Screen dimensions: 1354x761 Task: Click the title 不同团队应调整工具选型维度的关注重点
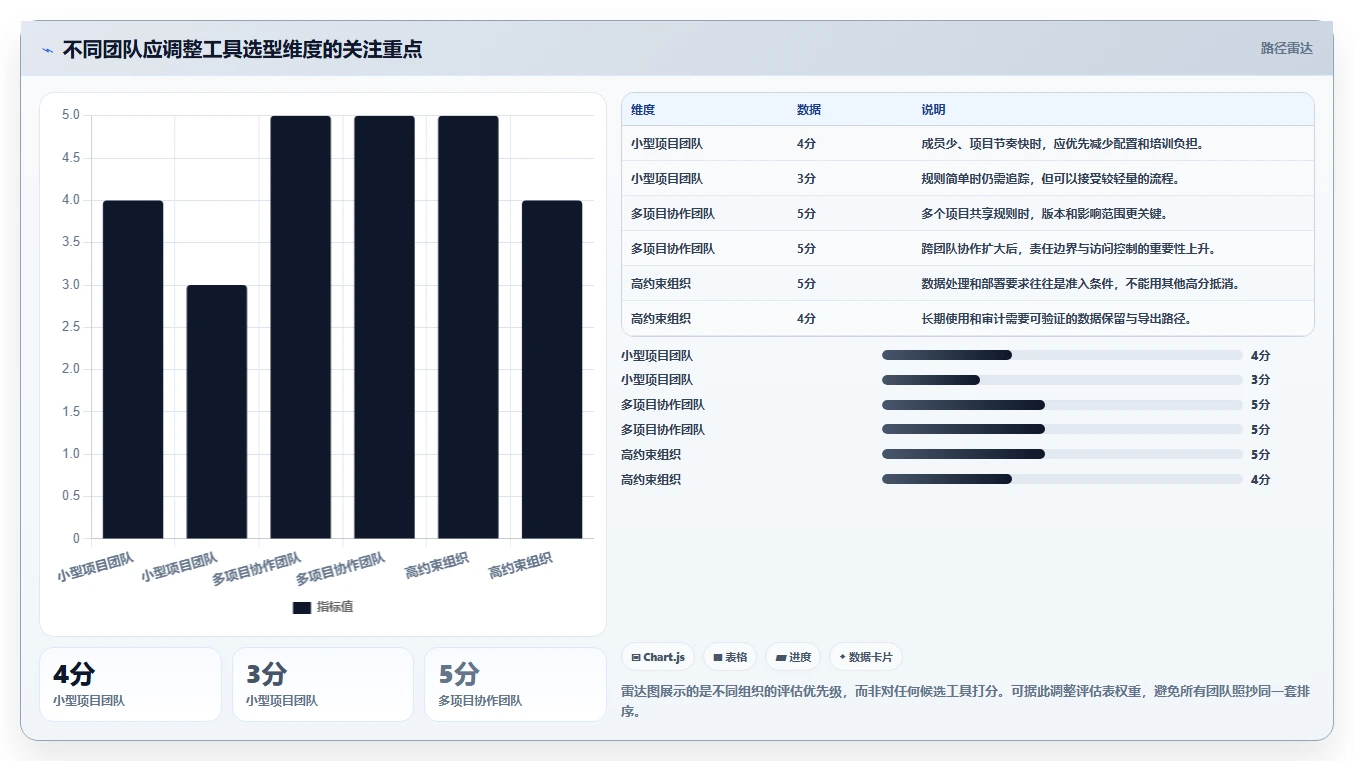coord(242,49)
